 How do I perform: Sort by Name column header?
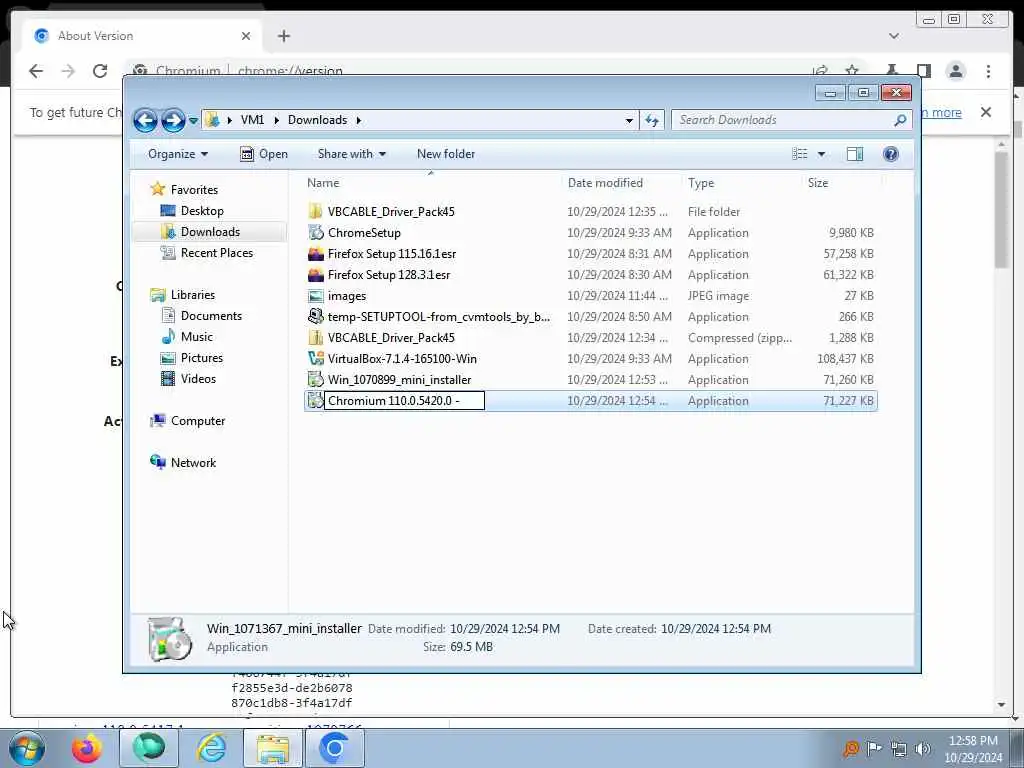pos(323,183)
